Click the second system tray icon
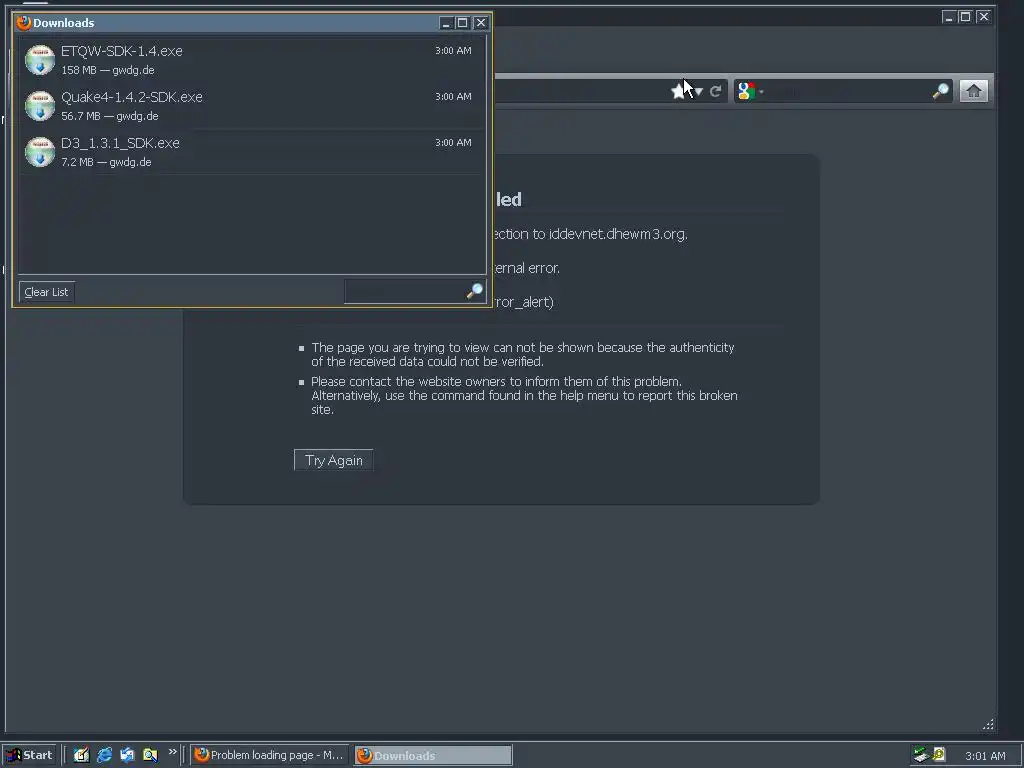Viewport: 1024px width, 768px height. (x=939, y=755)
